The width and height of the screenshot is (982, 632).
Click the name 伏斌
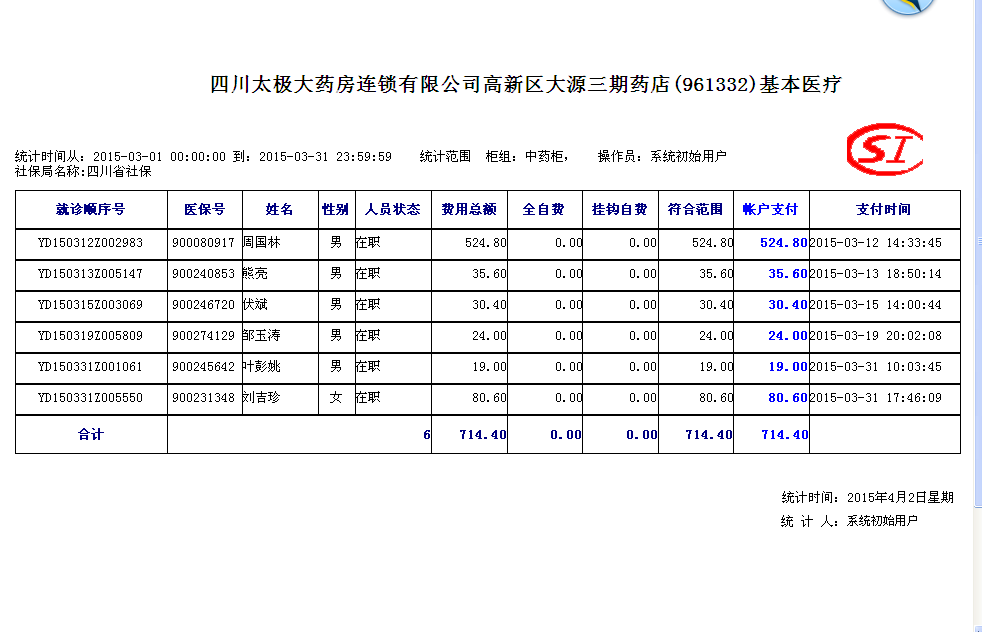pyautogui.click(x=255, y=304)
